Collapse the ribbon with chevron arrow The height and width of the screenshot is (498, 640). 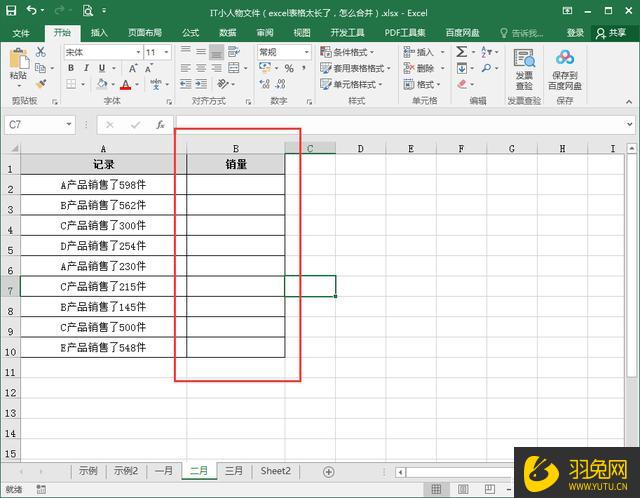click(629, 101)
